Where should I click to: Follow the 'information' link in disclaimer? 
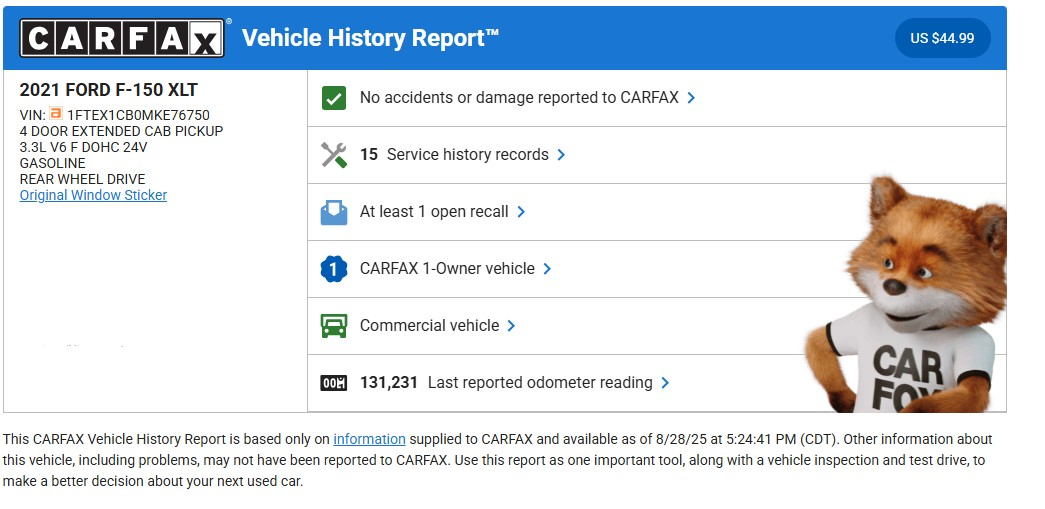(x=369, y=439)
